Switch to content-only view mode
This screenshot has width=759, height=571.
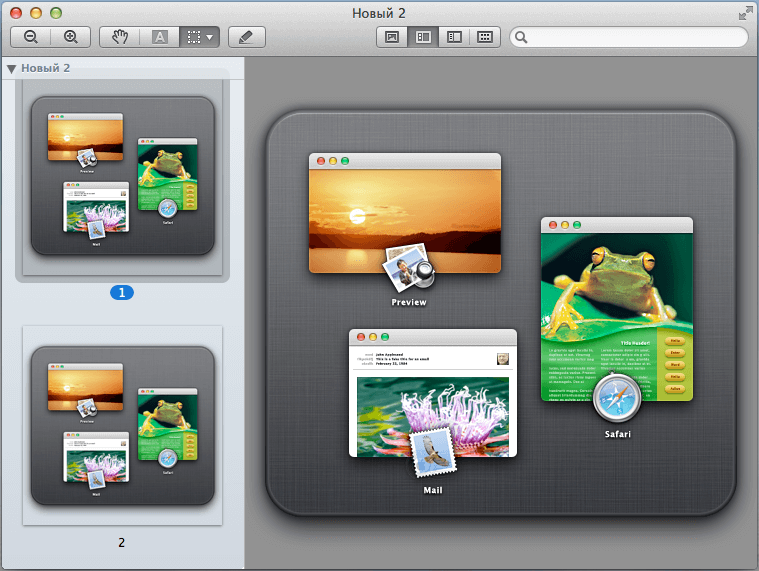pos(392,37)
